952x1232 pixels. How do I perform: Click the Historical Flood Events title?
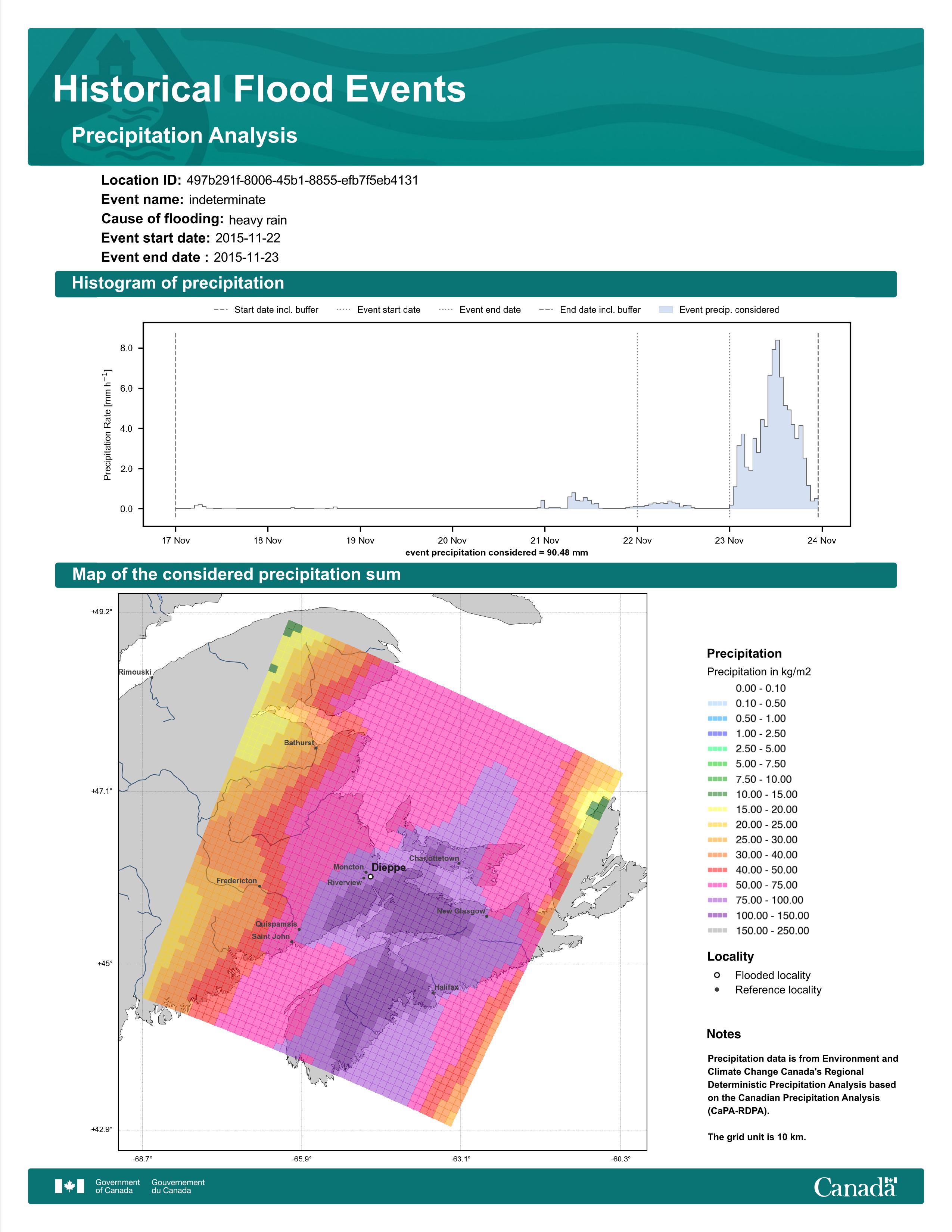pyautogui.click(x=259, y=88)
